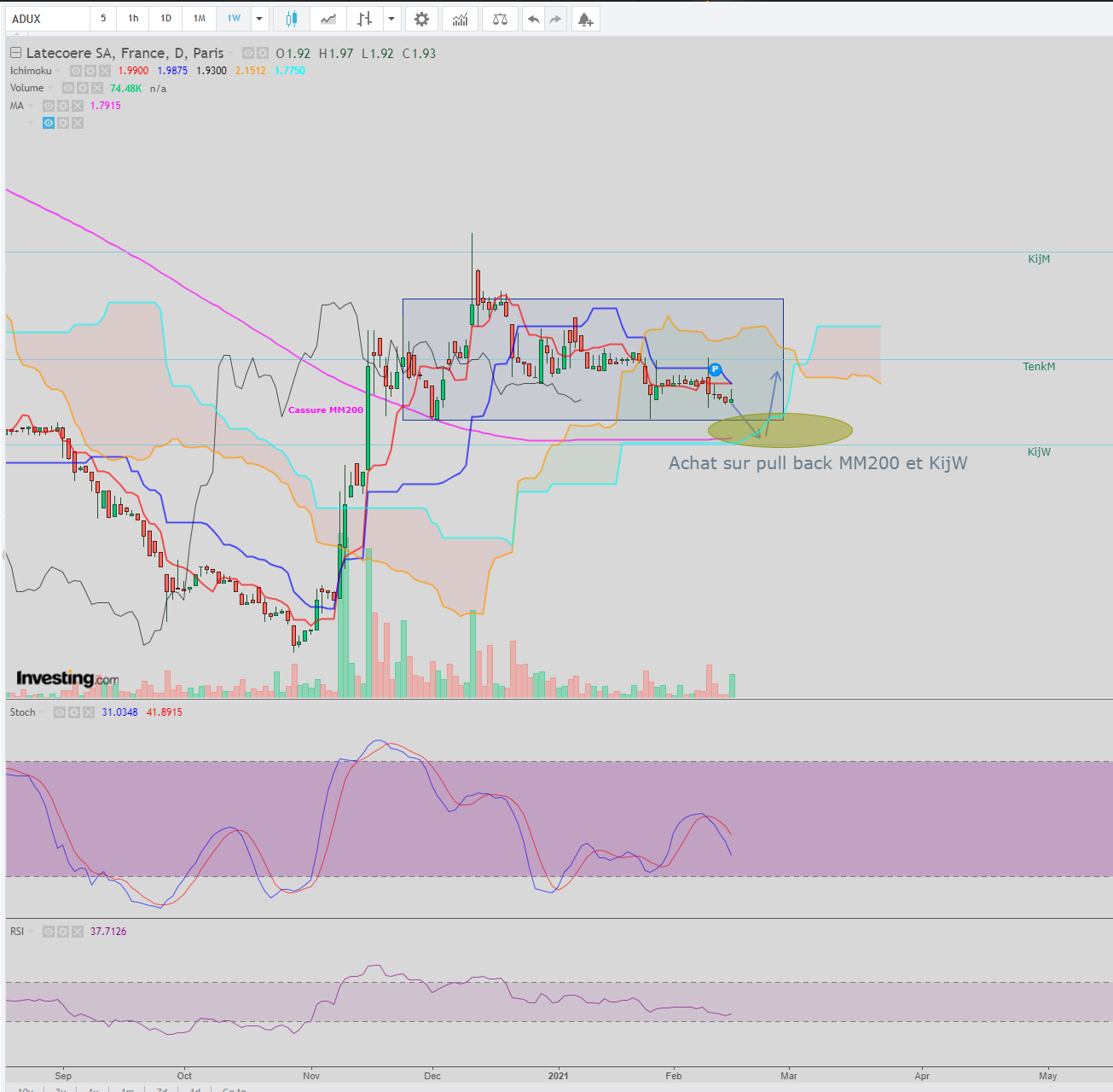Image resolution: width=1113 pixels, height=1092 pixels.
Task: Open chart settings gear in toolbar
Action: pyautogui.click(x=421, y=19)
